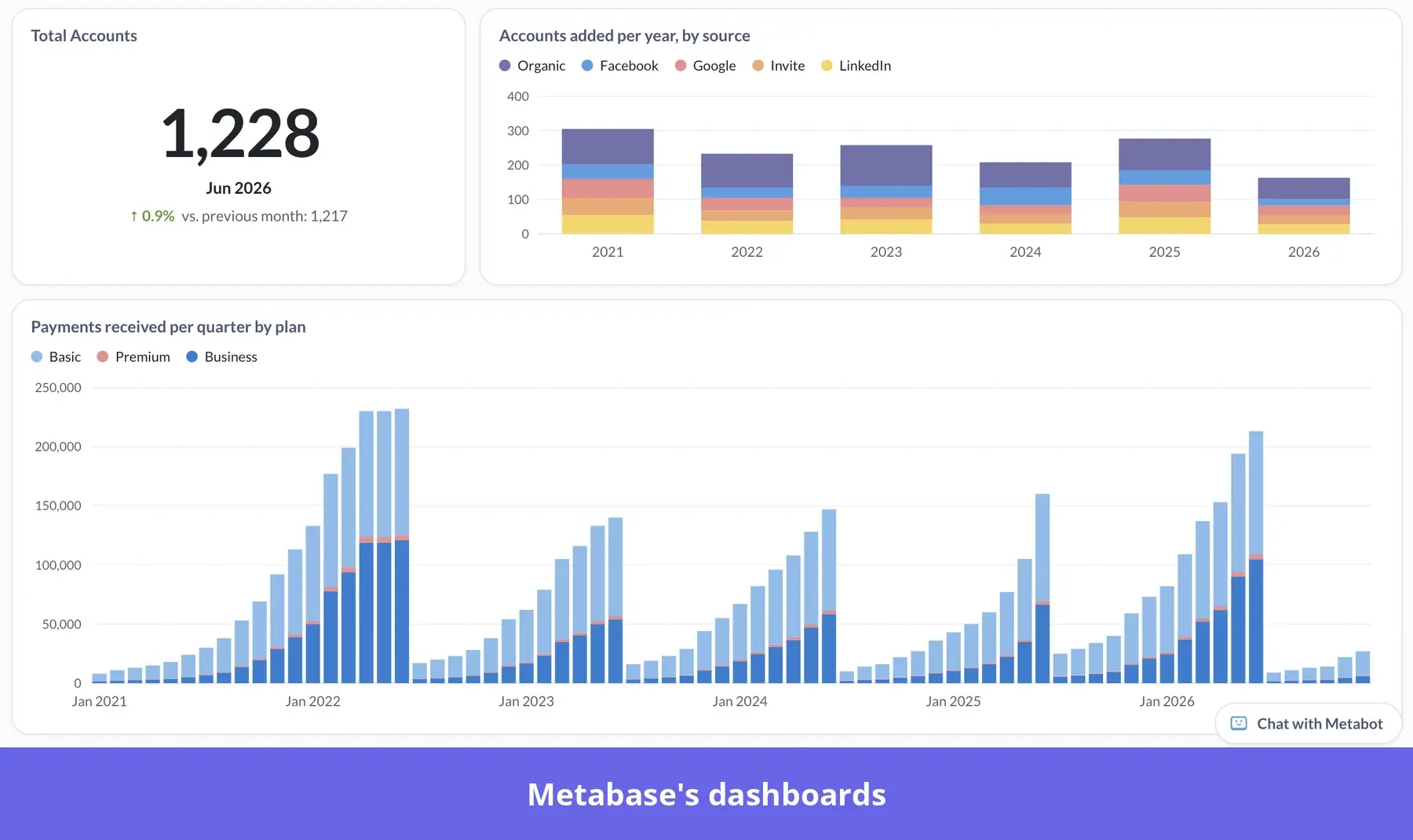Toggle the Google legend series

click(706, 66)
